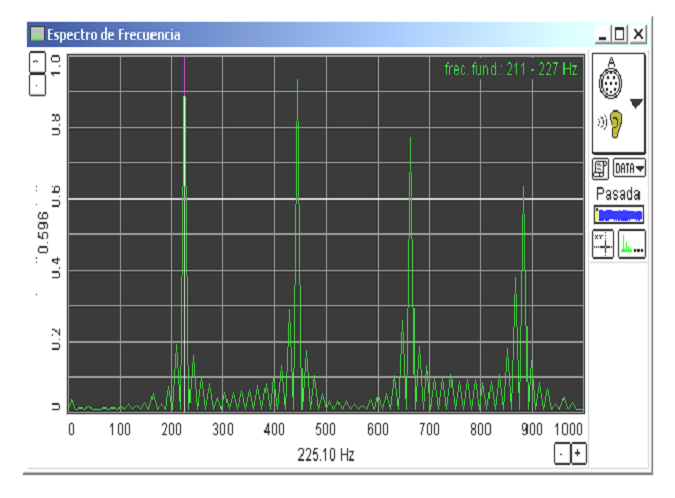Image resolution: width=675 pixels, height=498 pixels.
Task: Click the horizontal axis zoom-in plus button
Action: tap(578, 454)
